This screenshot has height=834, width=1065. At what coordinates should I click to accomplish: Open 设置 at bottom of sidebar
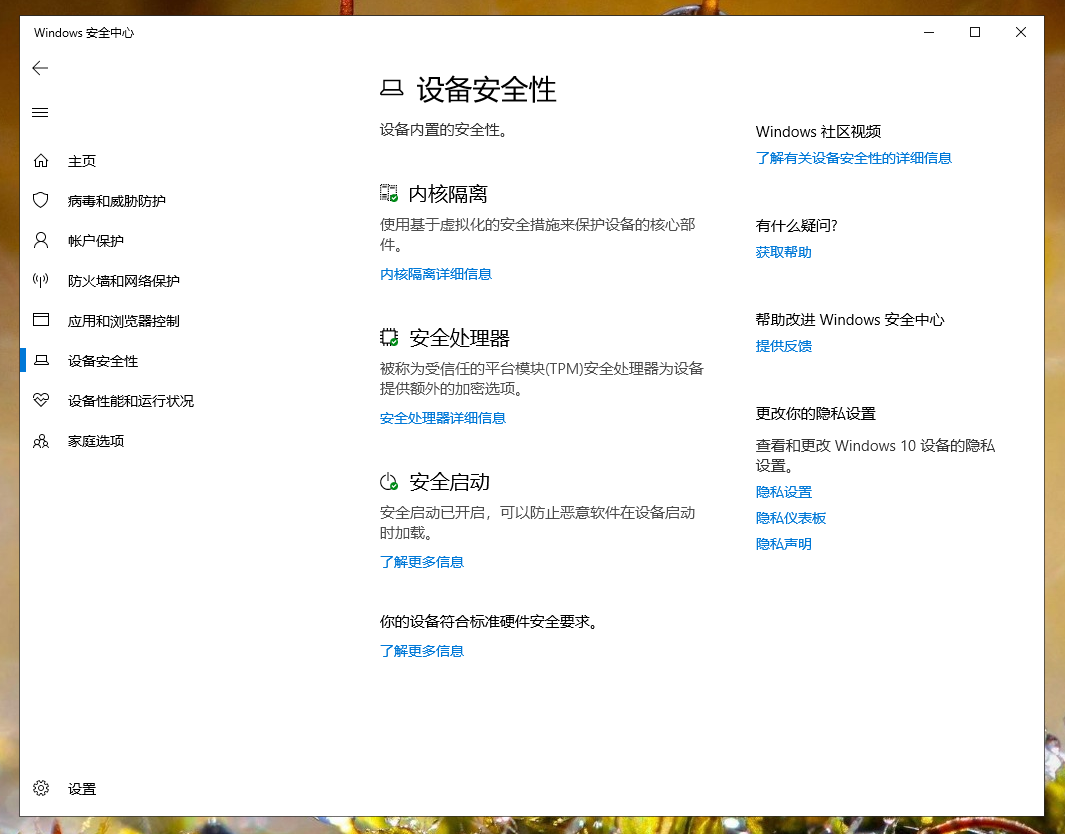point(82,789)
